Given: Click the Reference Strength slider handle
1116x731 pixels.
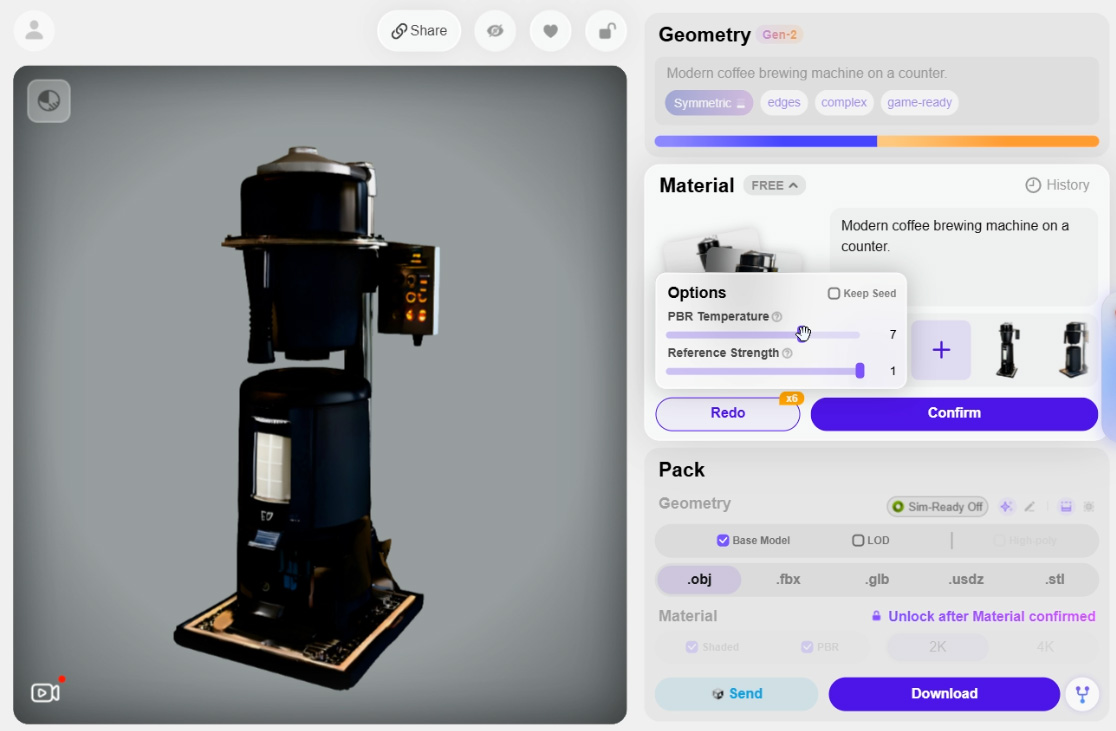Looking at the screenshot, I should (860, 371).
